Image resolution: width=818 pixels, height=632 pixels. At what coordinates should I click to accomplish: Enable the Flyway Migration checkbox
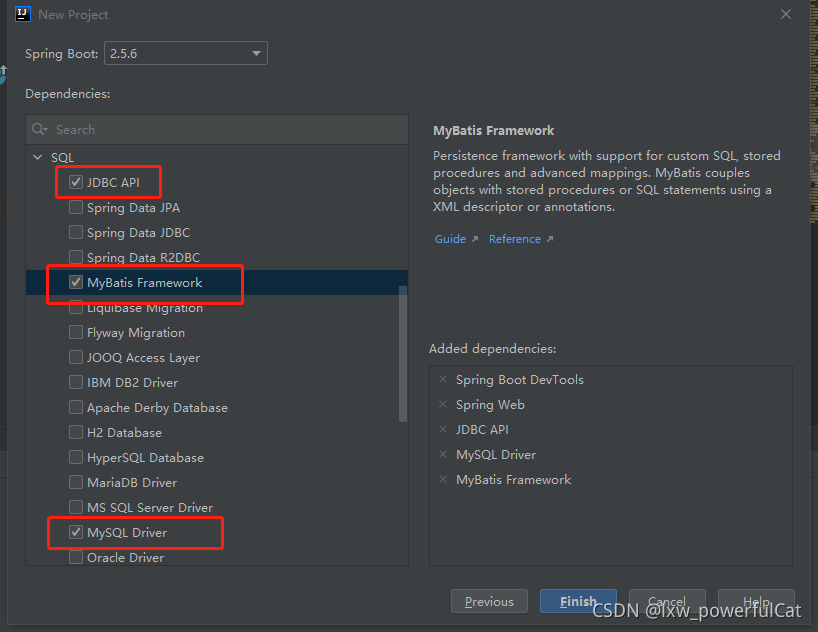76,332
